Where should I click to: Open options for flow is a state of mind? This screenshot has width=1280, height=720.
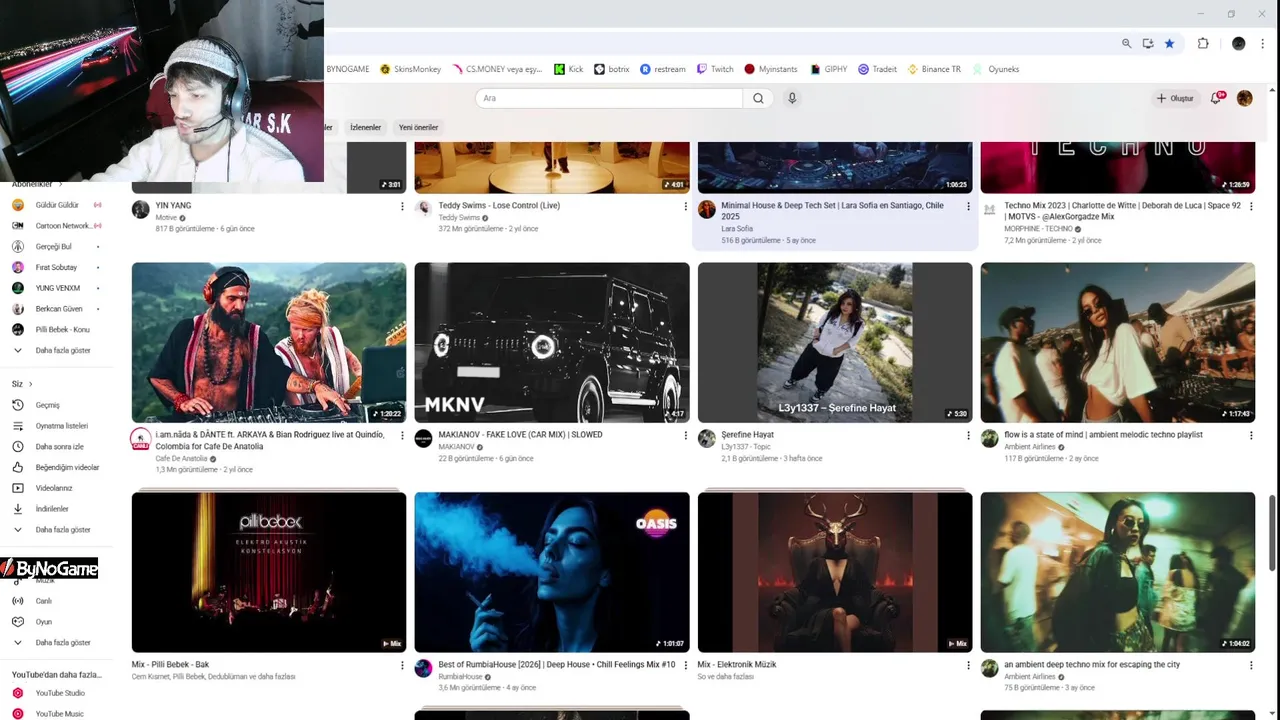[x=1251, y=435]
